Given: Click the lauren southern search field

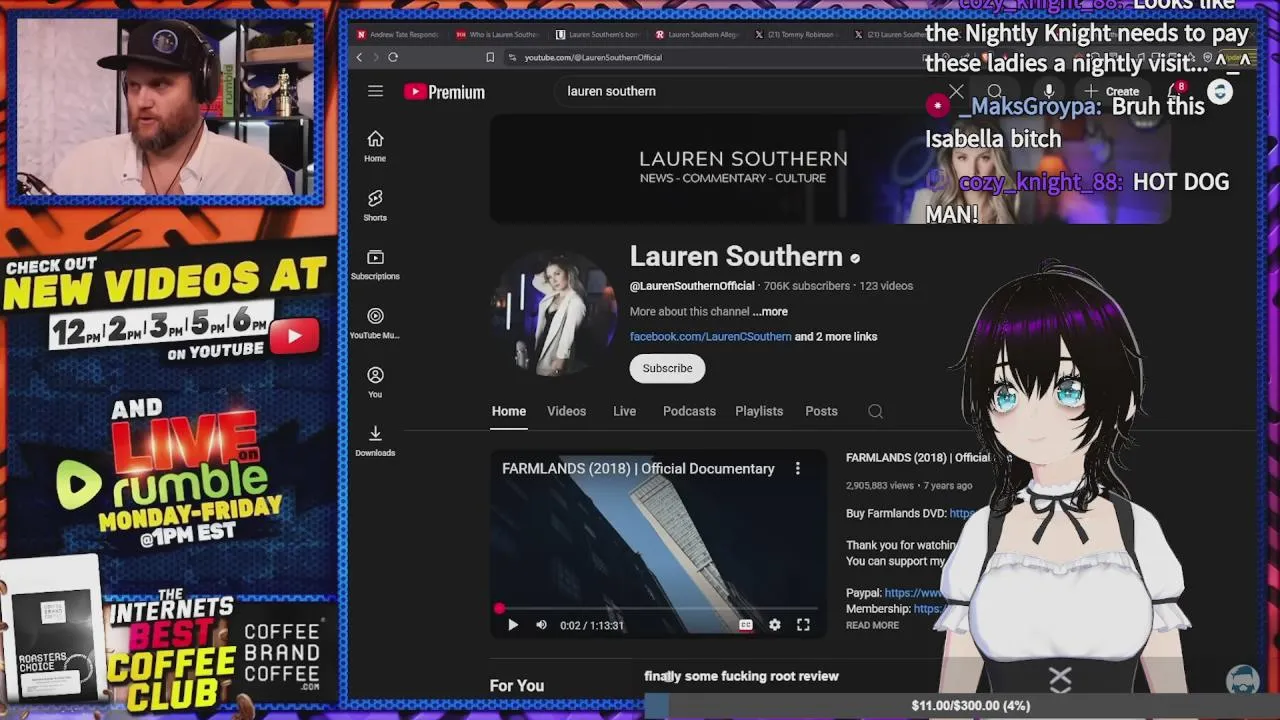Looking at the screenshot, I should [750, 91].
